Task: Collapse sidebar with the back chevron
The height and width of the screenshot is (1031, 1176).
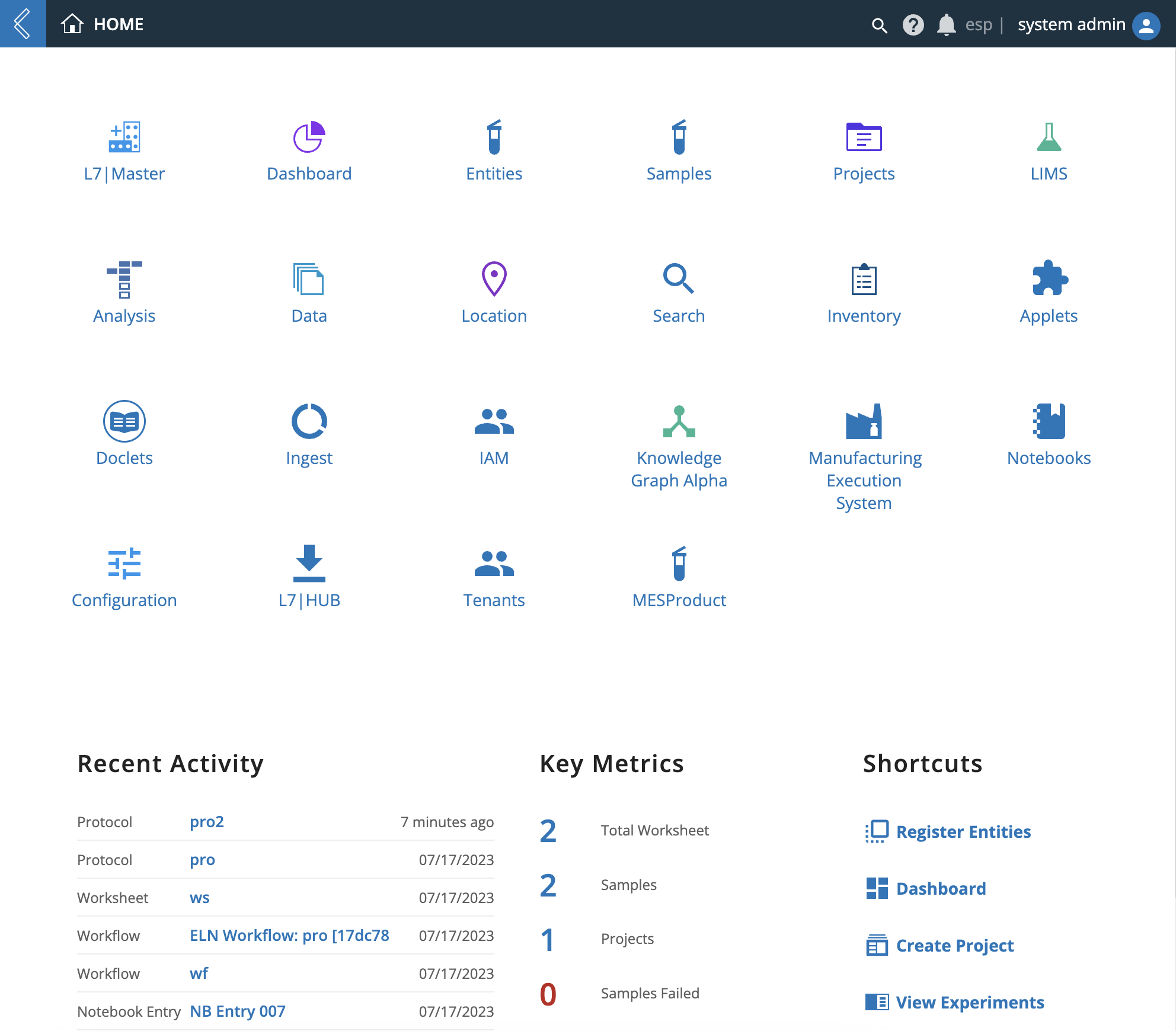Action: point(23,24)
